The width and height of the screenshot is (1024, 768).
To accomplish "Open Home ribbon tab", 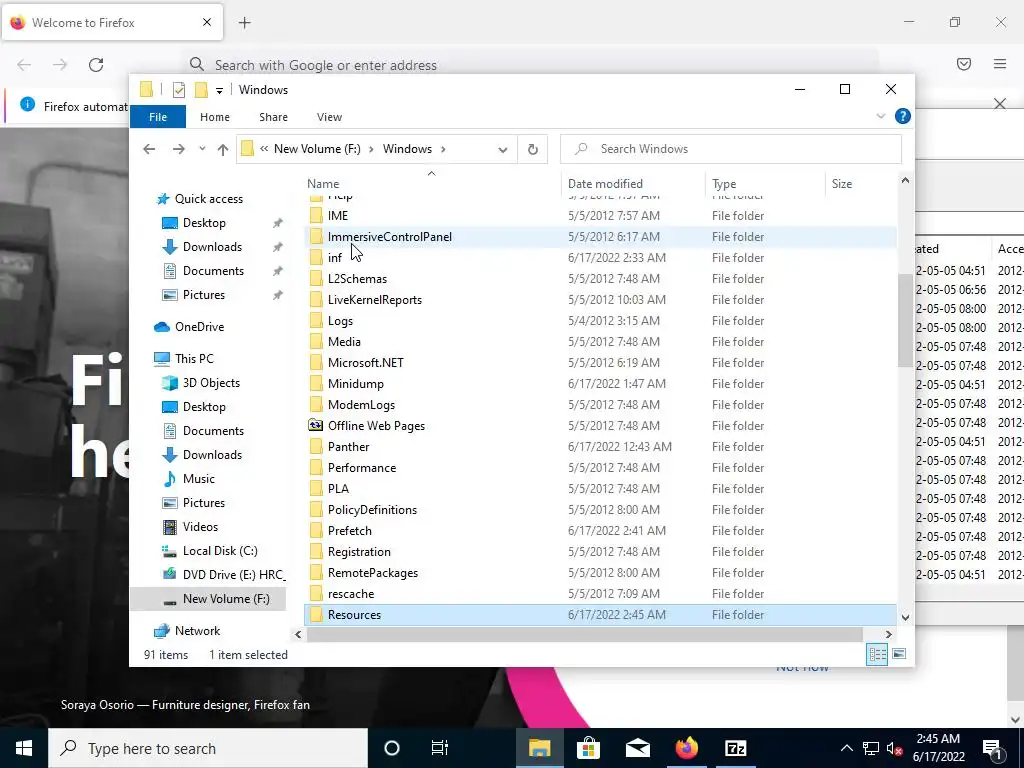I will (215, 117).
